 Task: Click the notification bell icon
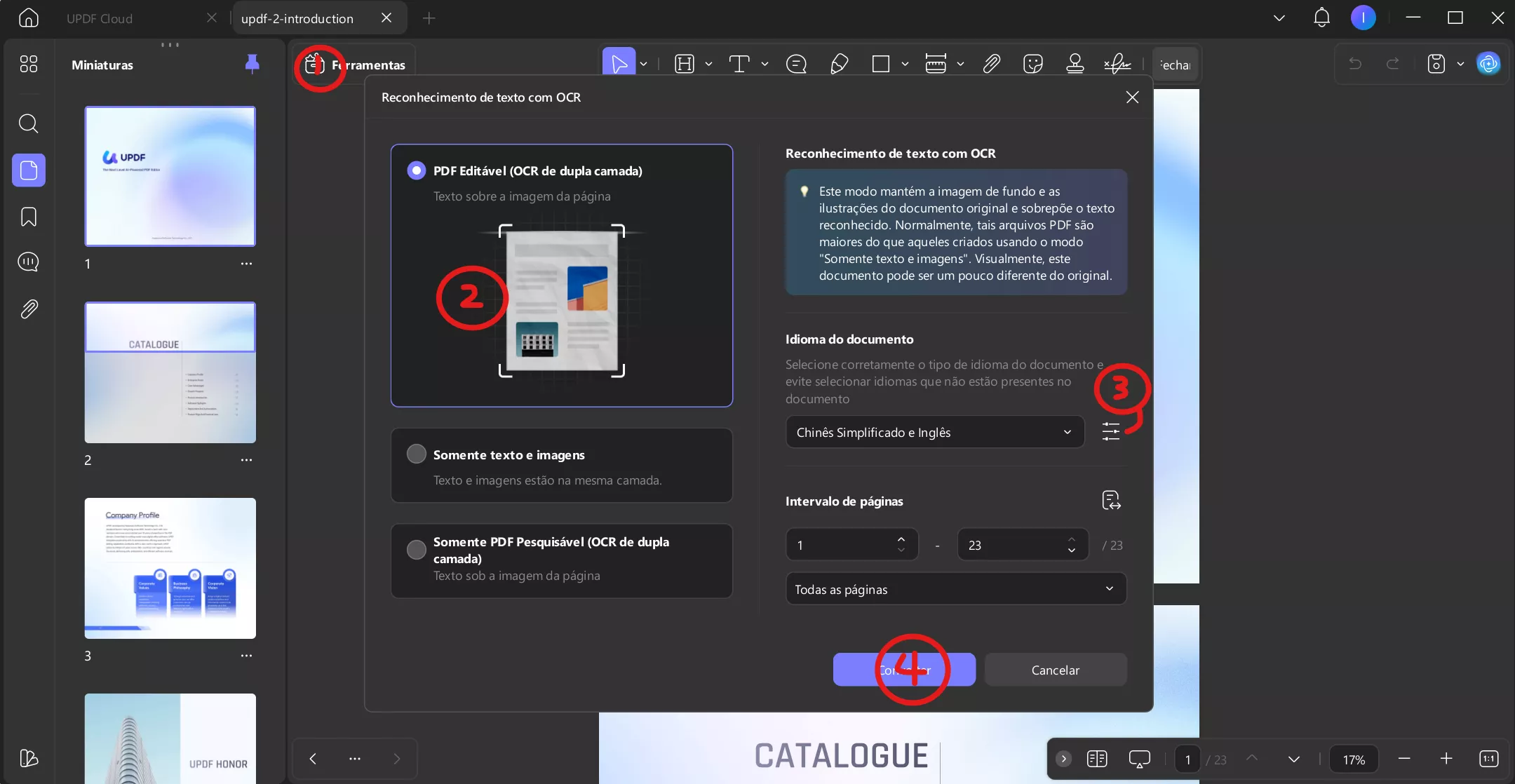coord(1321,18)
